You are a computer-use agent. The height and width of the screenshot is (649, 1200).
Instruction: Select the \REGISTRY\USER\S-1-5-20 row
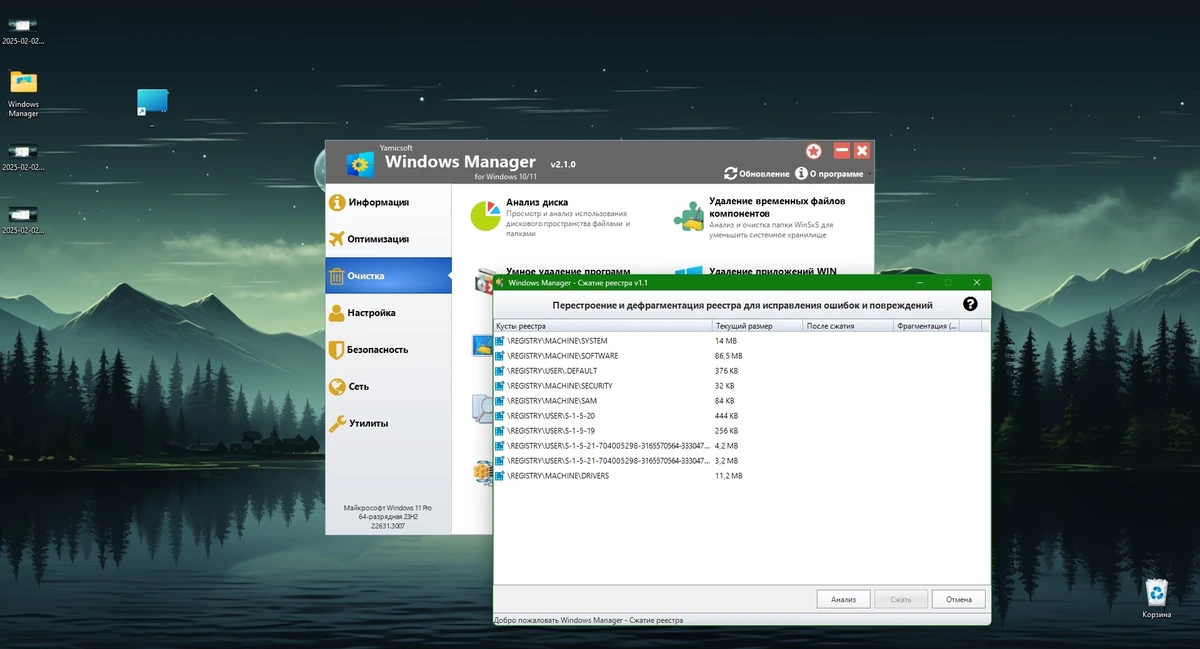point(740,416)
